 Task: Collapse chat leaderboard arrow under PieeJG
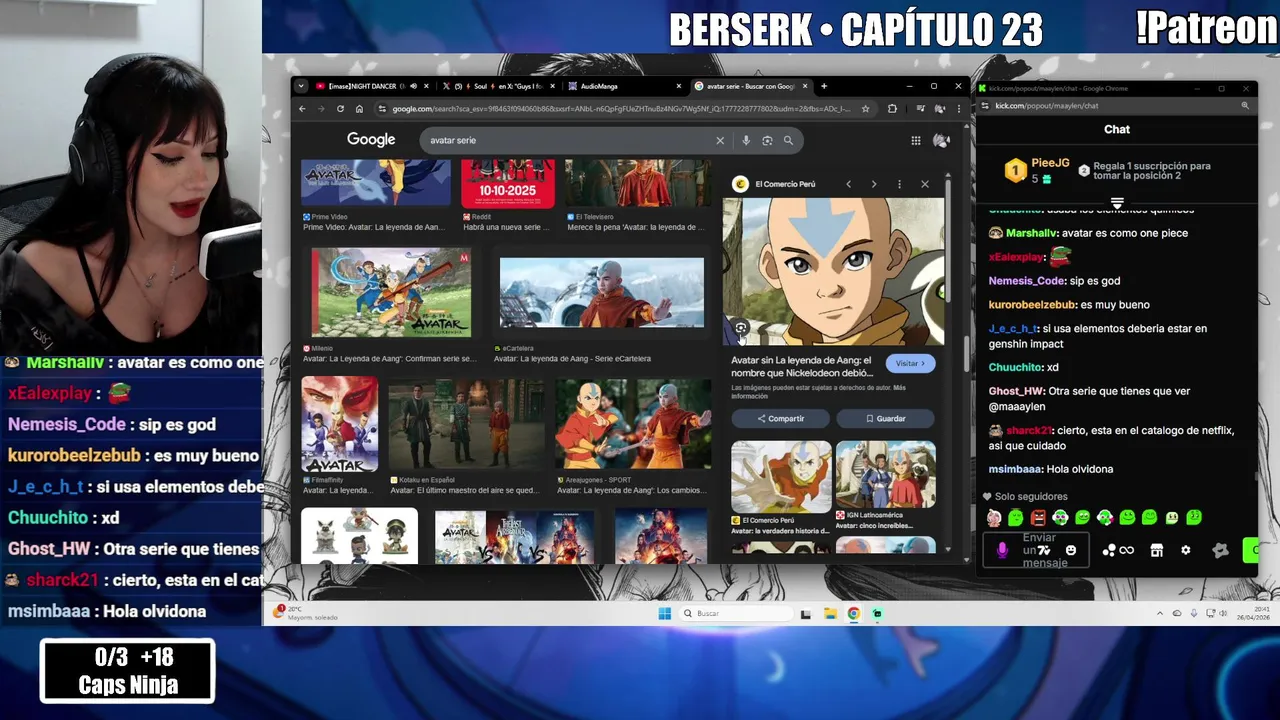[x=1117, y=203]
